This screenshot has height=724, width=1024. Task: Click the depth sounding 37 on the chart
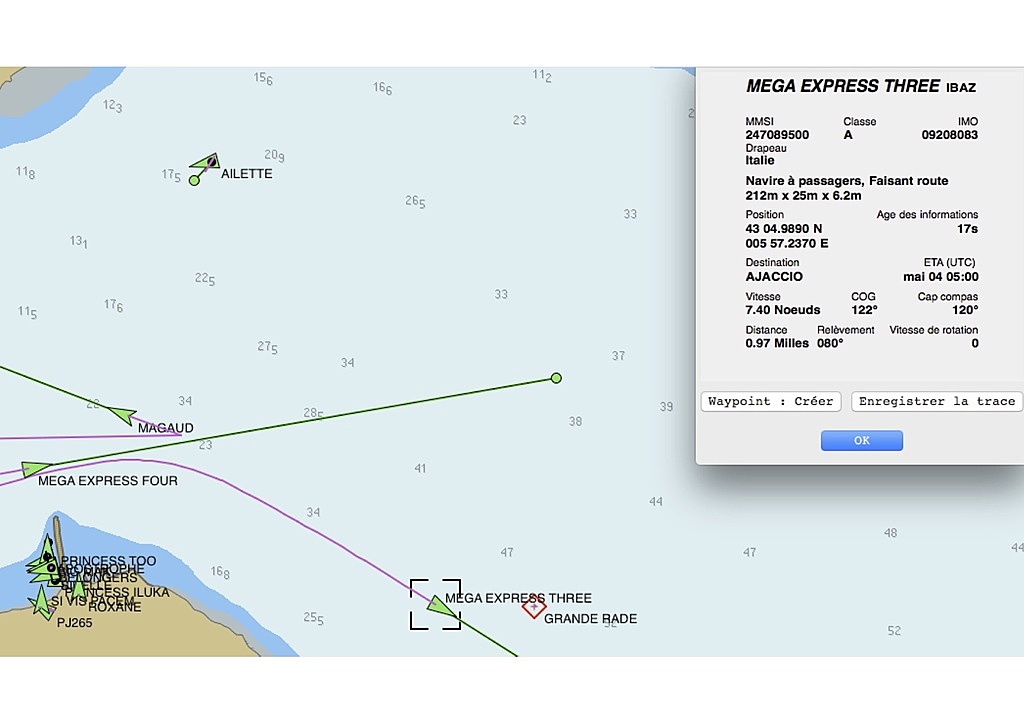point(618,356)
